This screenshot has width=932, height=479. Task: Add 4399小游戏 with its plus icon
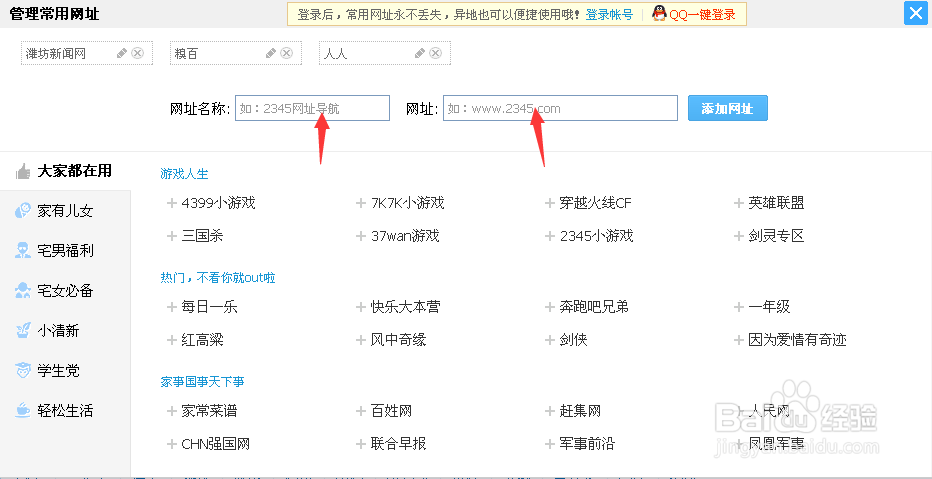[172, 203]
